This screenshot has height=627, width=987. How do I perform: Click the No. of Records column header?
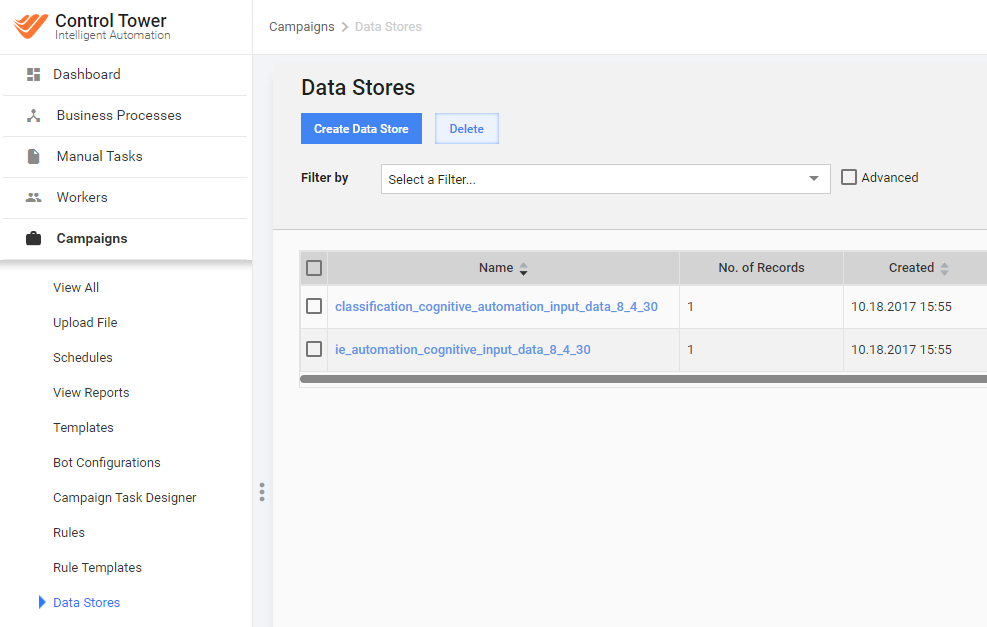761,268
